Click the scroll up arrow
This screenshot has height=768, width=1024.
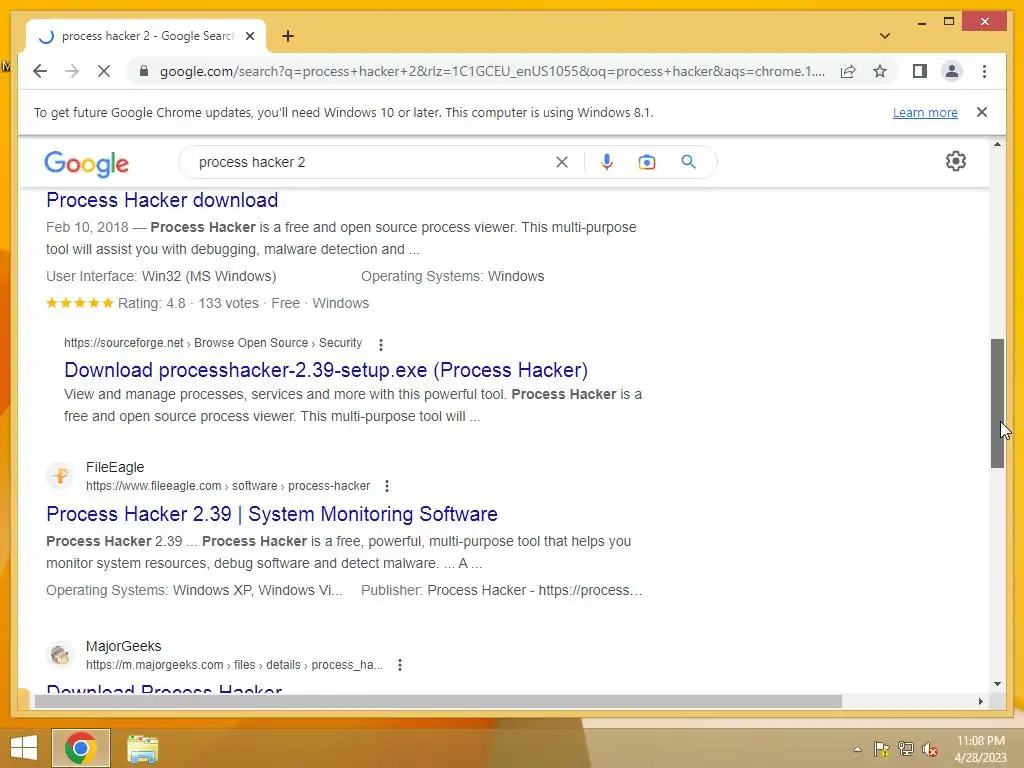click(x=997, y=144)
